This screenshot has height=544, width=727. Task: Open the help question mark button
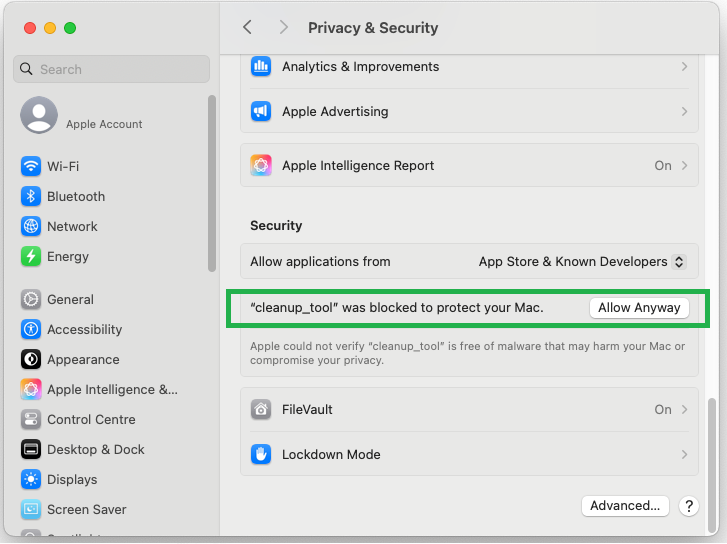pos(689,506)
